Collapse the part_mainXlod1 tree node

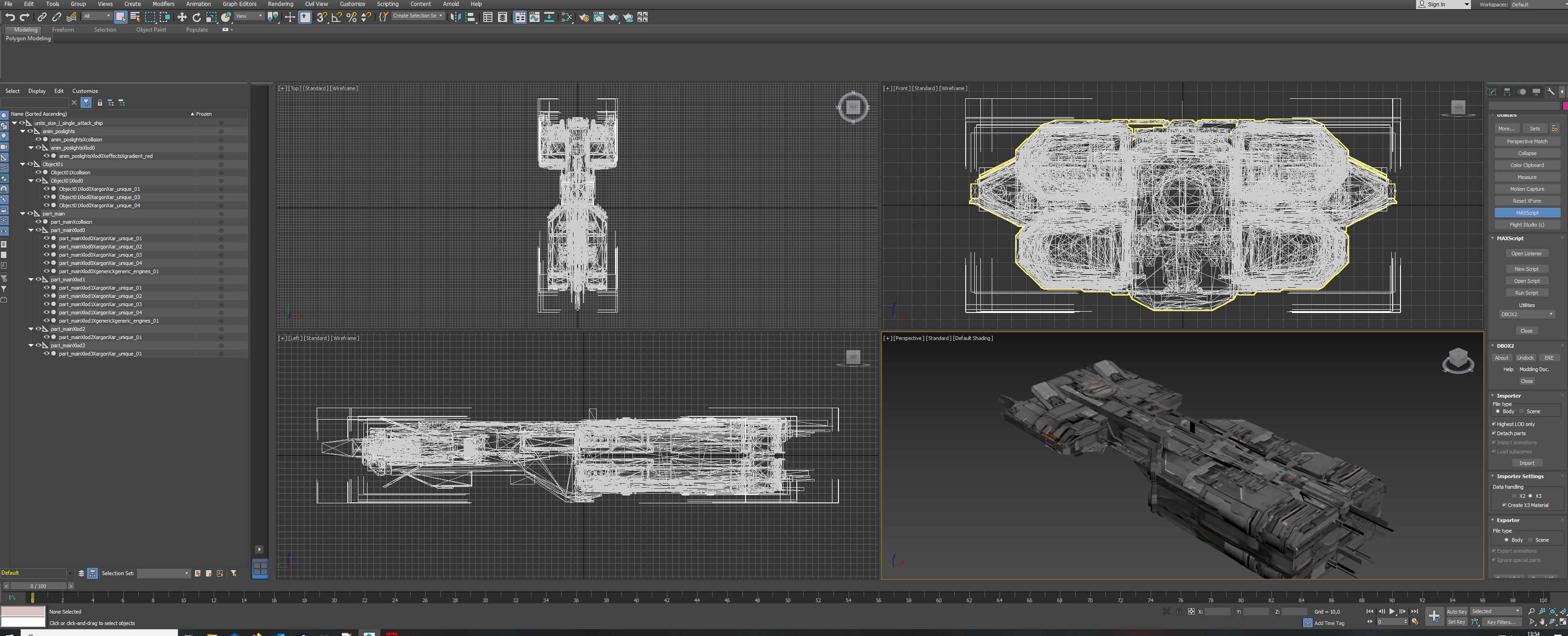31,280
